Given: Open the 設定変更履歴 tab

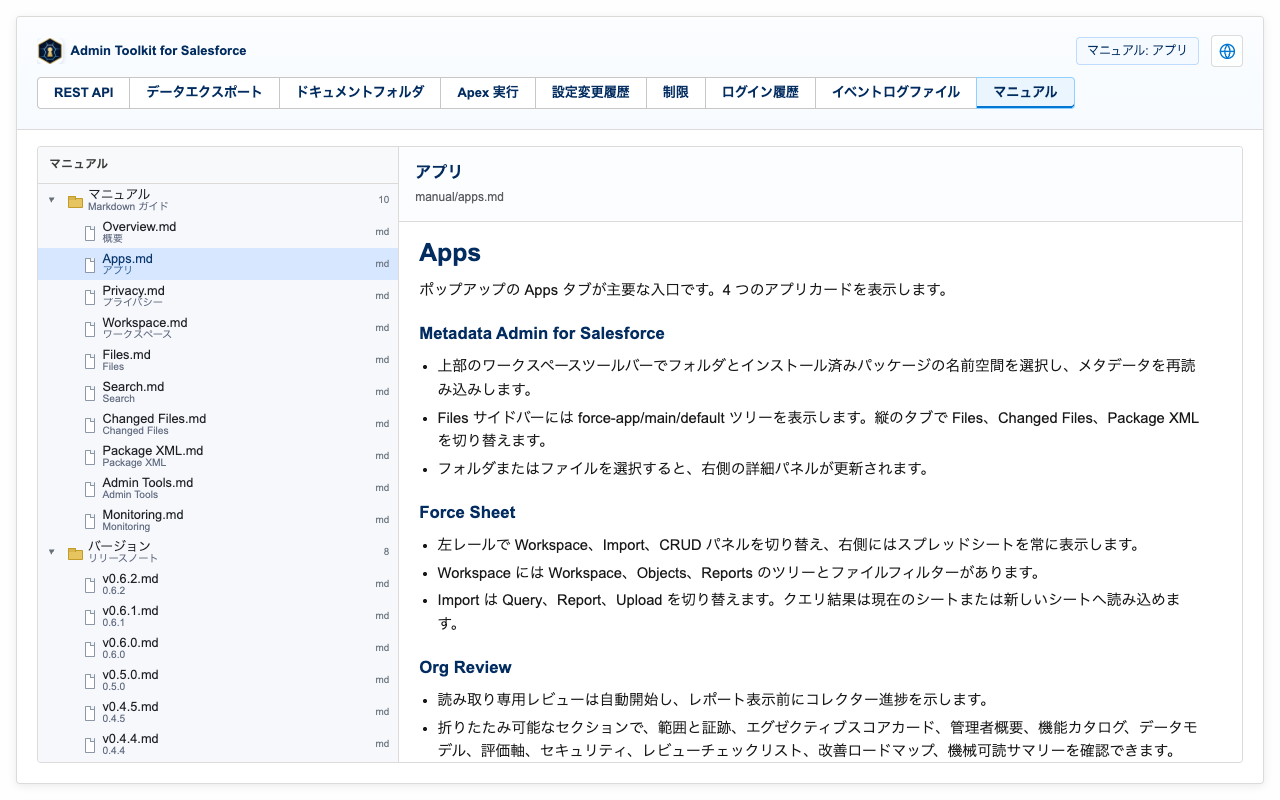Looking at the screenshot, I should (591, 92).
